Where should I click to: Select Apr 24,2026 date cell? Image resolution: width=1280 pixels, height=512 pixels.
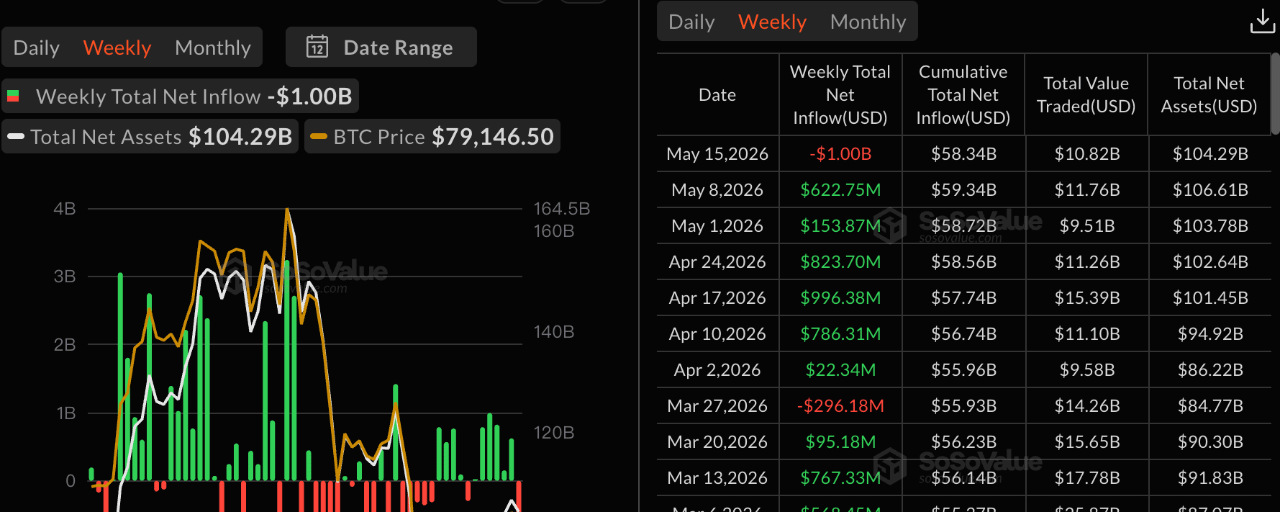(x=717, y=262)
